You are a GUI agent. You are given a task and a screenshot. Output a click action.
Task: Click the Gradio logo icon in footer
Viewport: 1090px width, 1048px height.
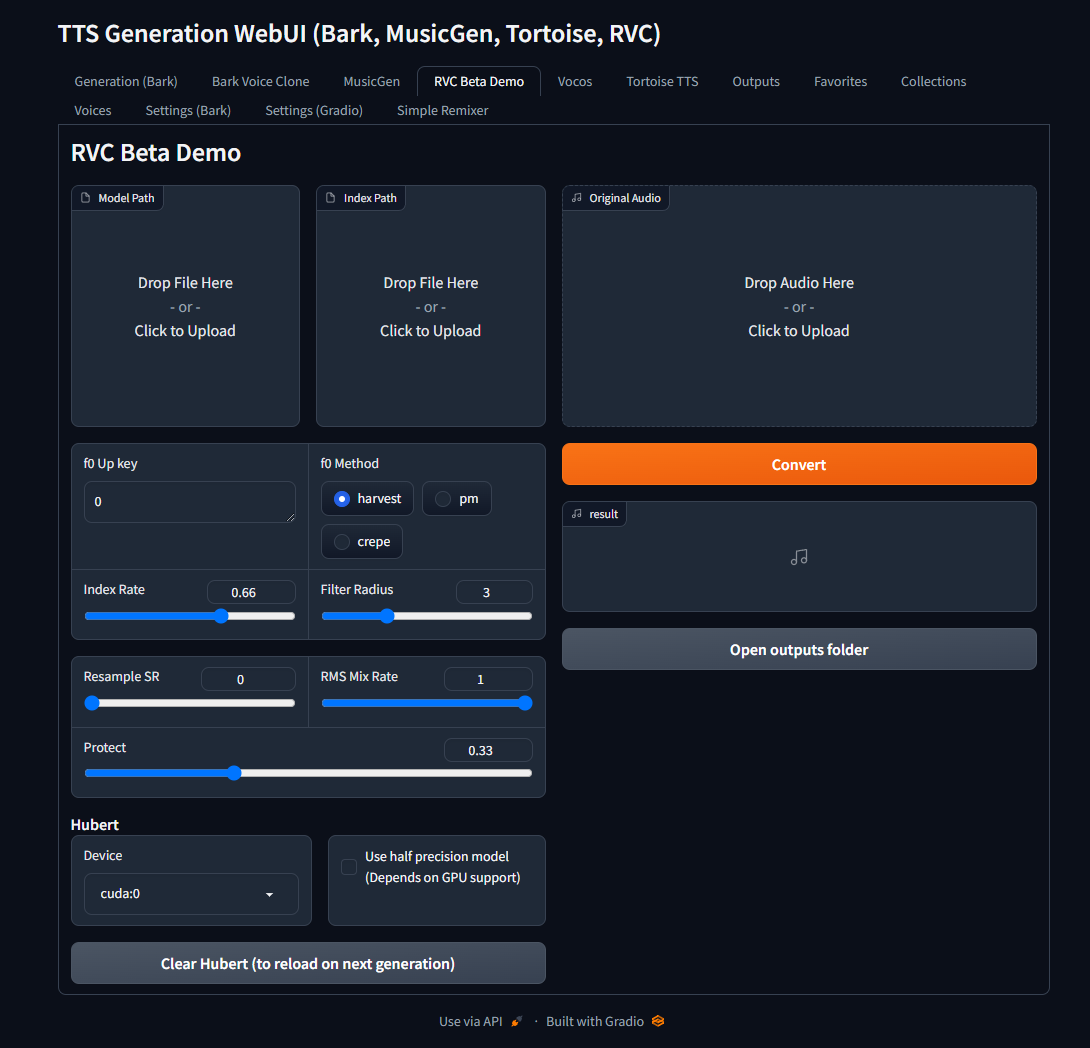tap(658, 1022)
